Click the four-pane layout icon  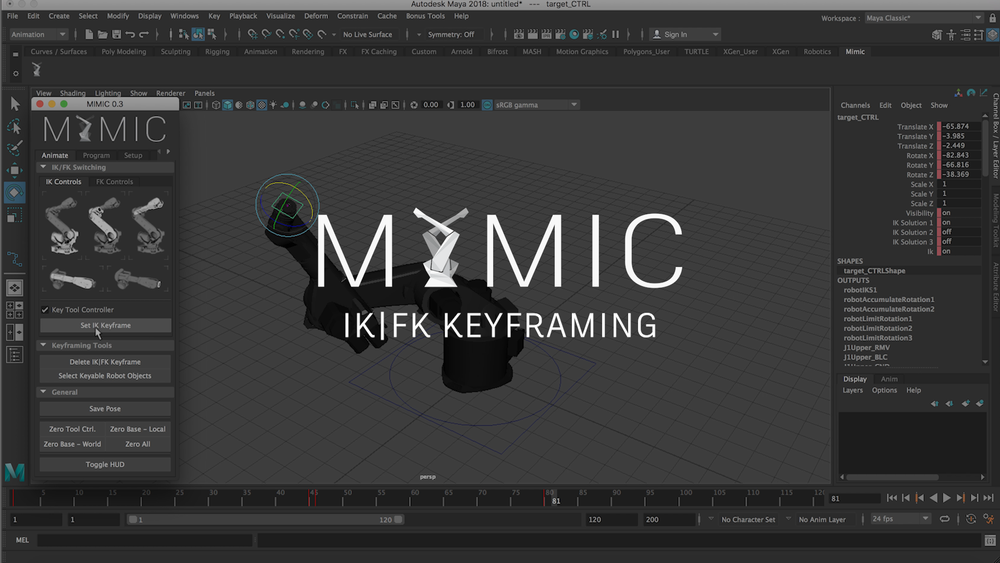pyautogui.click(x=15, y=310)
